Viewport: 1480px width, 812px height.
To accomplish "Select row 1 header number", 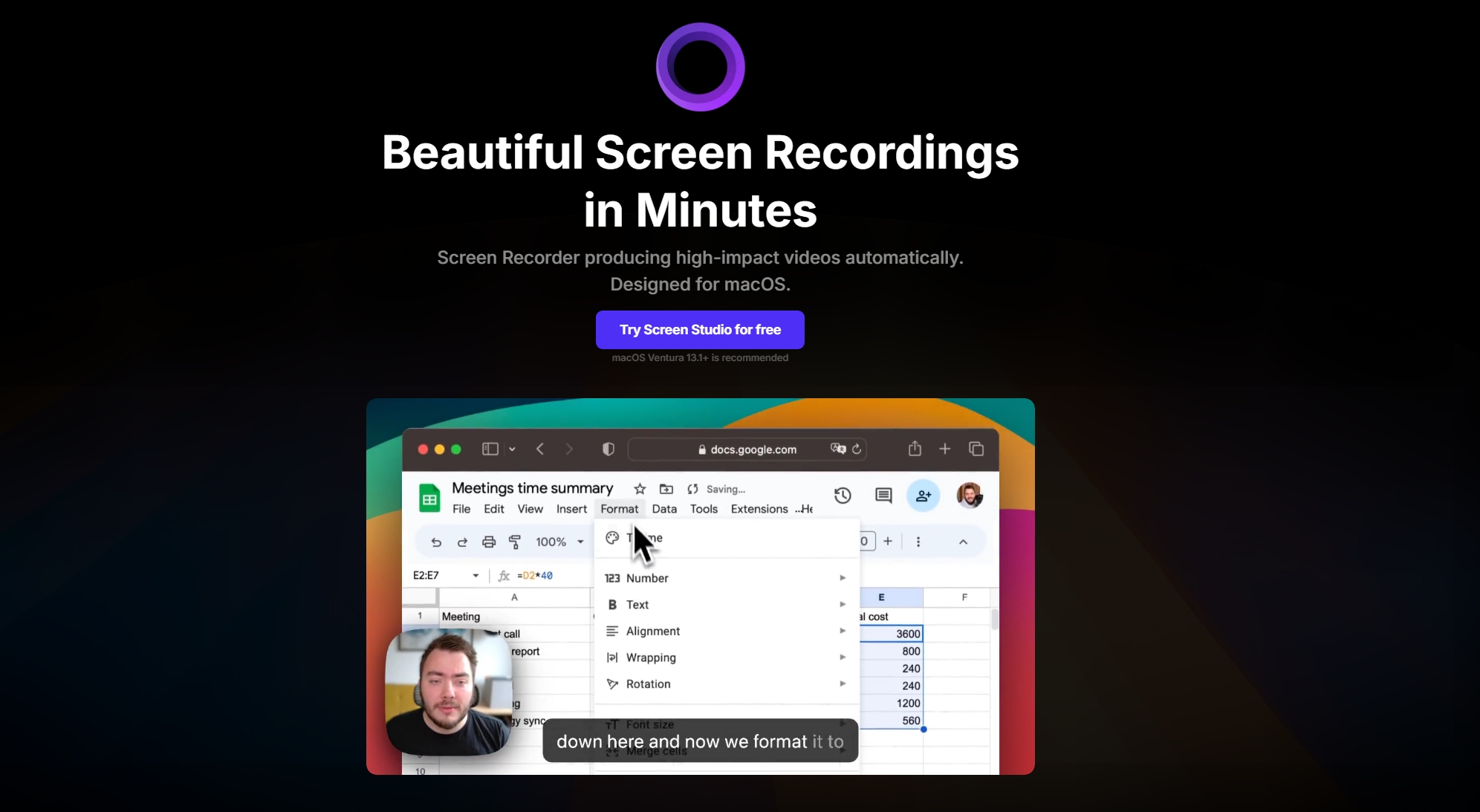I will [x=420, y=616].
